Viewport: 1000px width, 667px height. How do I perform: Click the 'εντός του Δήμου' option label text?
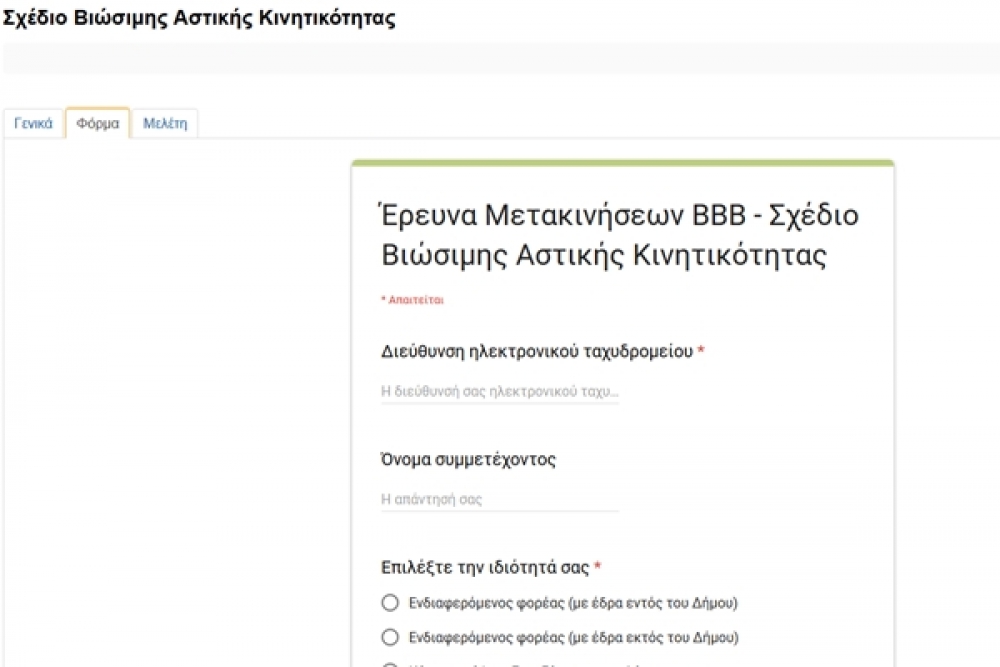574,603
